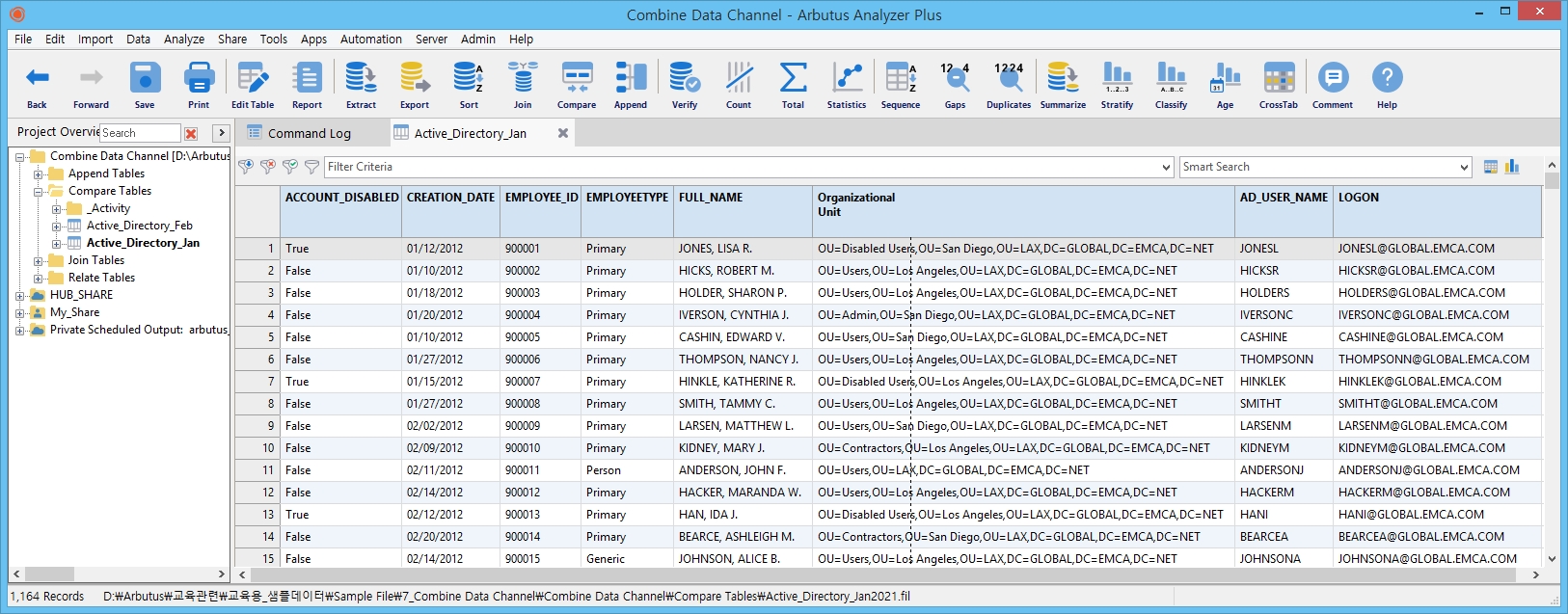This screenshot has height=614, width=1568.
Task: Click the LOGON column header
Action: coord(1438,211)
